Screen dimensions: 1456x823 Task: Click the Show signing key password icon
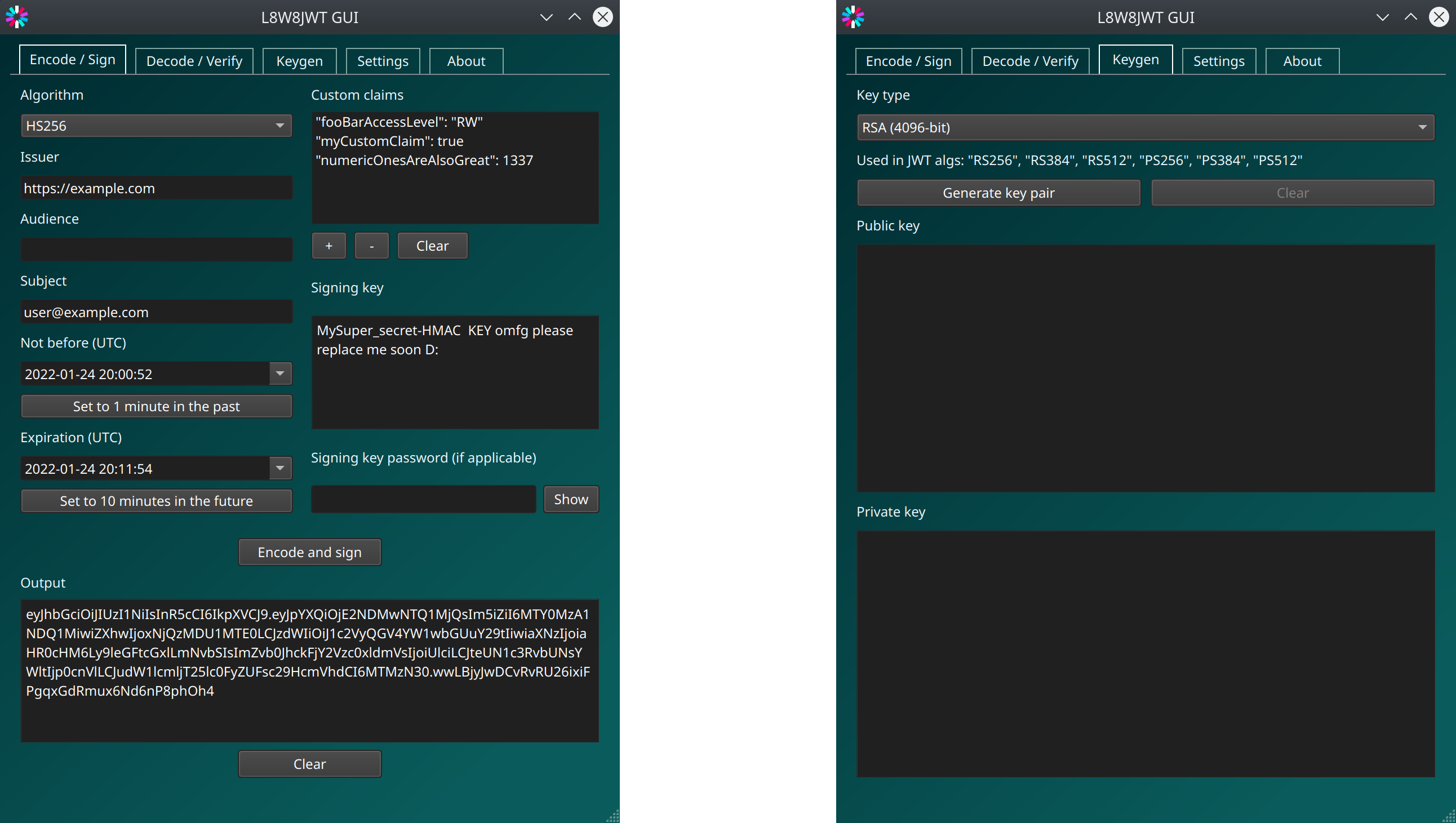[570, 499]
